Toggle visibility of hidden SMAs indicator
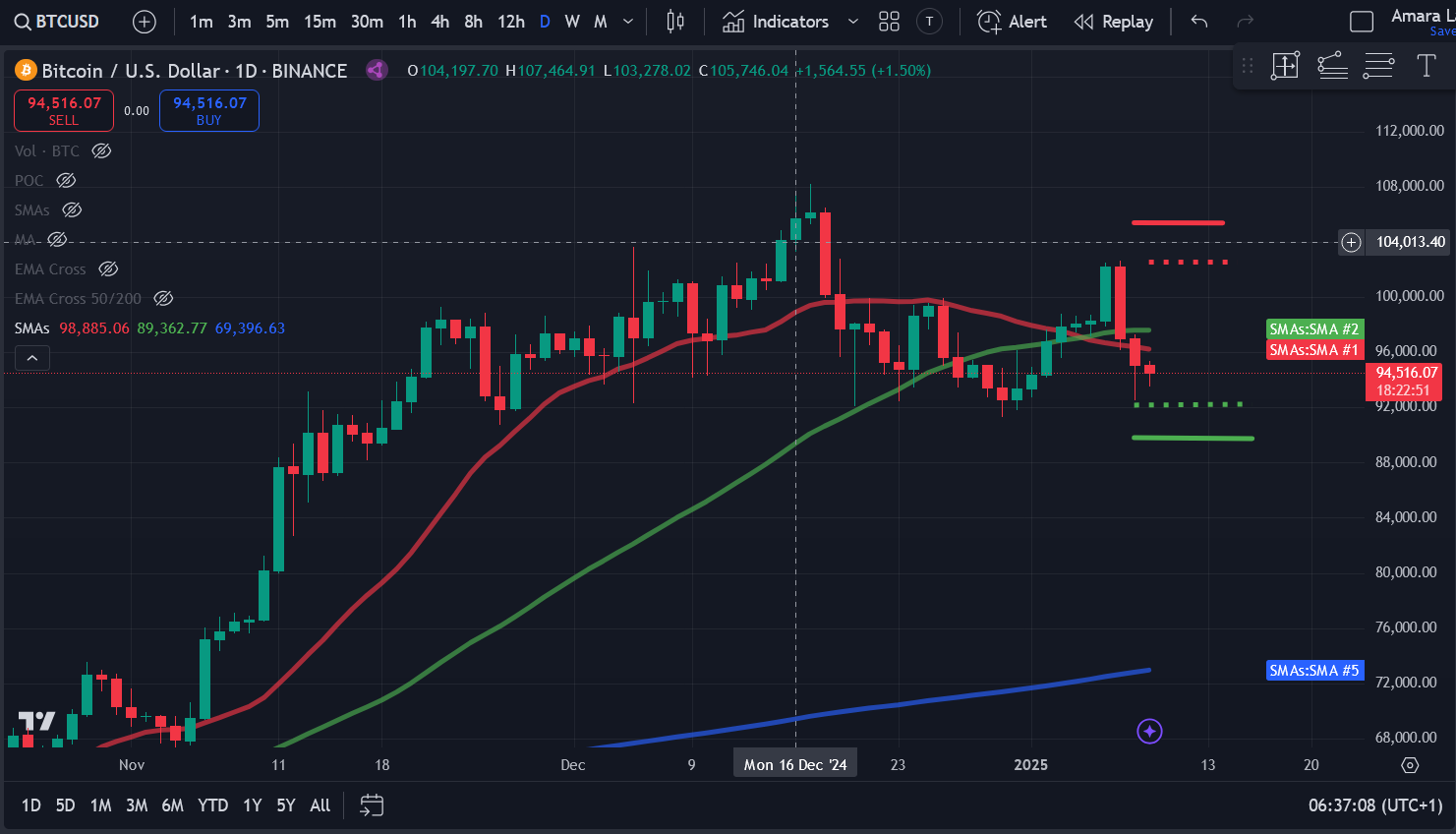 72,209
